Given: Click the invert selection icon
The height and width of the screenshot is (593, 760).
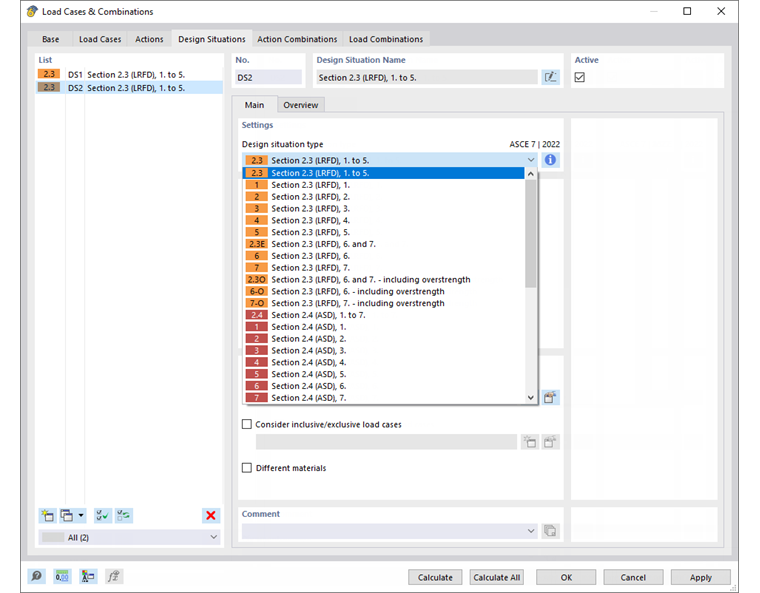Looking at the screenshot, I should pyautogui.click(x=124, y=515).
